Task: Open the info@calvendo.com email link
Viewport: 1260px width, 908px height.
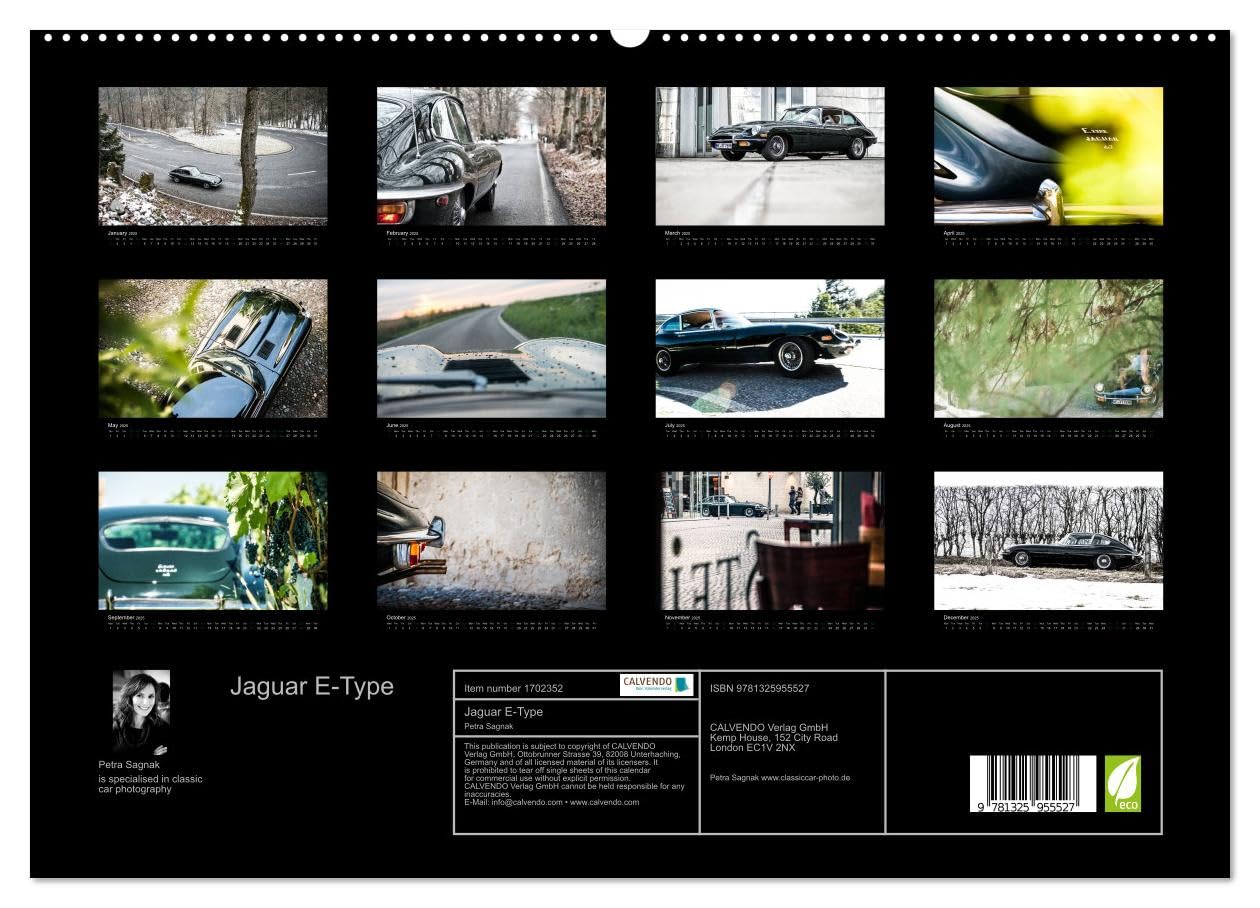Action: point(525,802)
